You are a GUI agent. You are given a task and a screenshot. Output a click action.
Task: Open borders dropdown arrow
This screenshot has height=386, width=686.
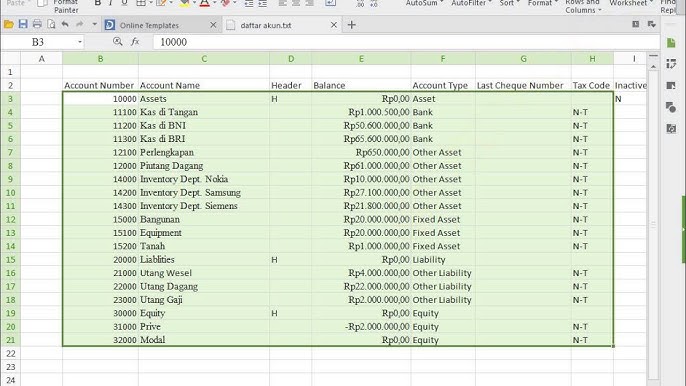tap(150, 3)
